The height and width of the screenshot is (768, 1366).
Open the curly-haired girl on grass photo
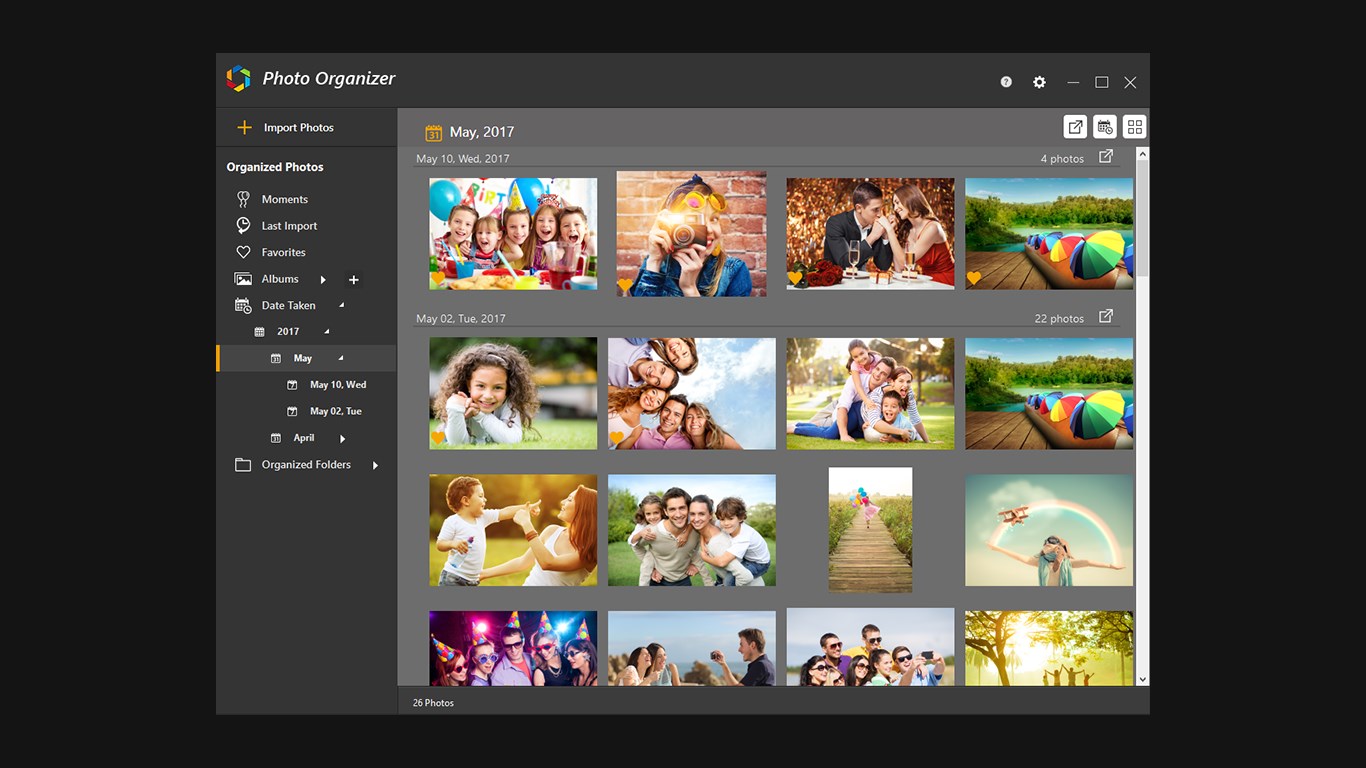pos(513,393)
